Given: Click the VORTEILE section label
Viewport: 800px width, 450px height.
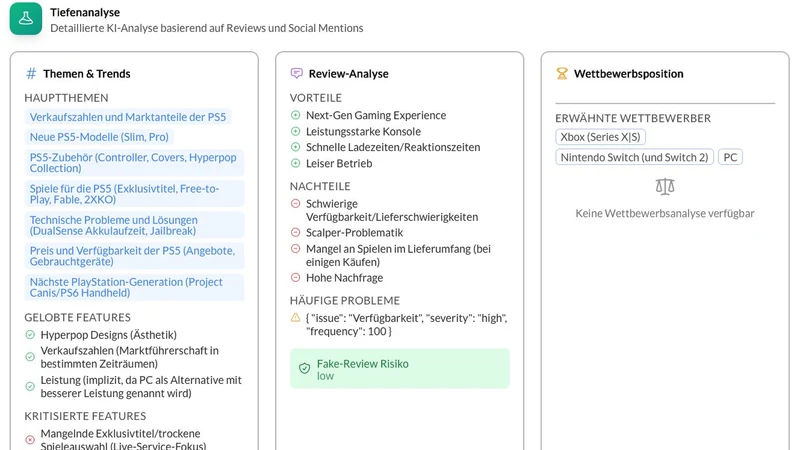Looking at the screenshot, I should 316,97.
